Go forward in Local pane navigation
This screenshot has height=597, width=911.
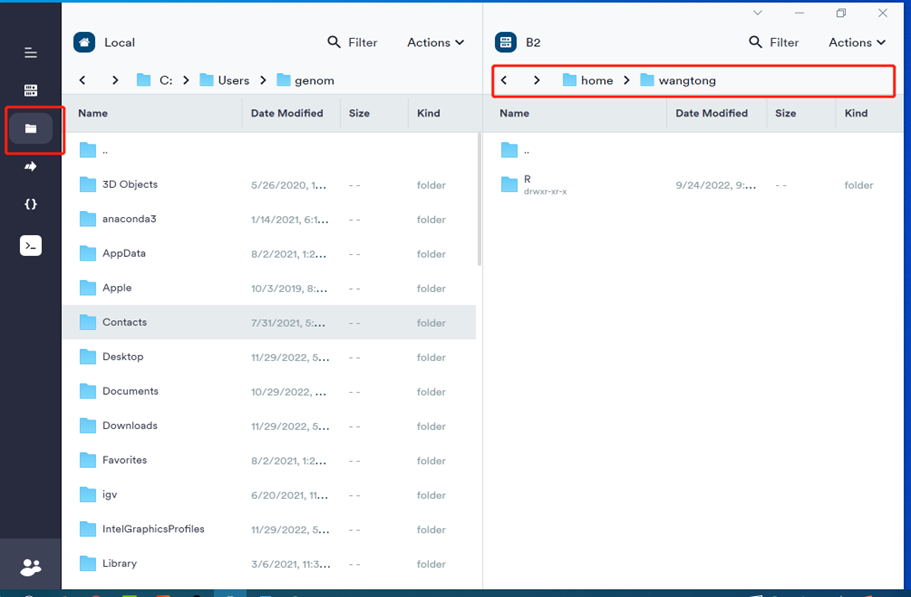click(115, 80)
